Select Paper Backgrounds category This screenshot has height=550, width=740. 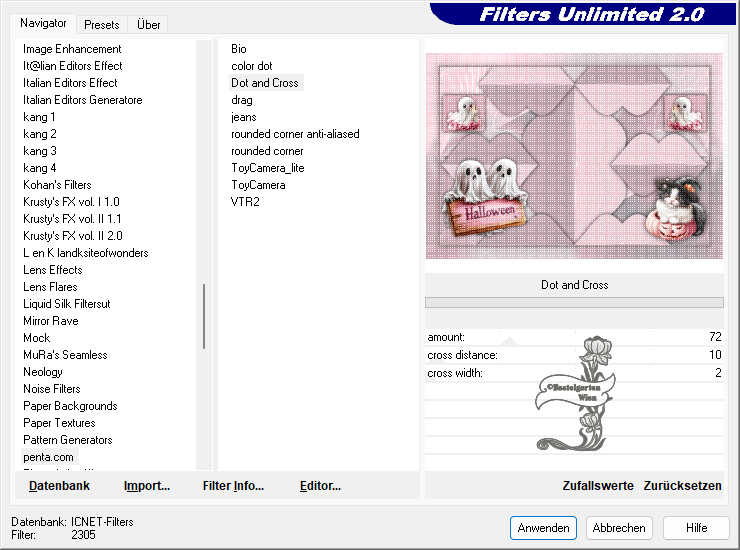[70, 406]
